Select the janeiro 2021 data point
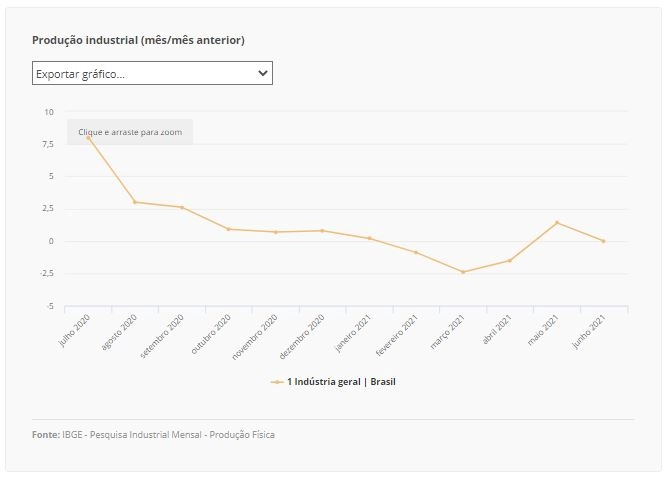The image size is (669, 478). tap(369, 239)
